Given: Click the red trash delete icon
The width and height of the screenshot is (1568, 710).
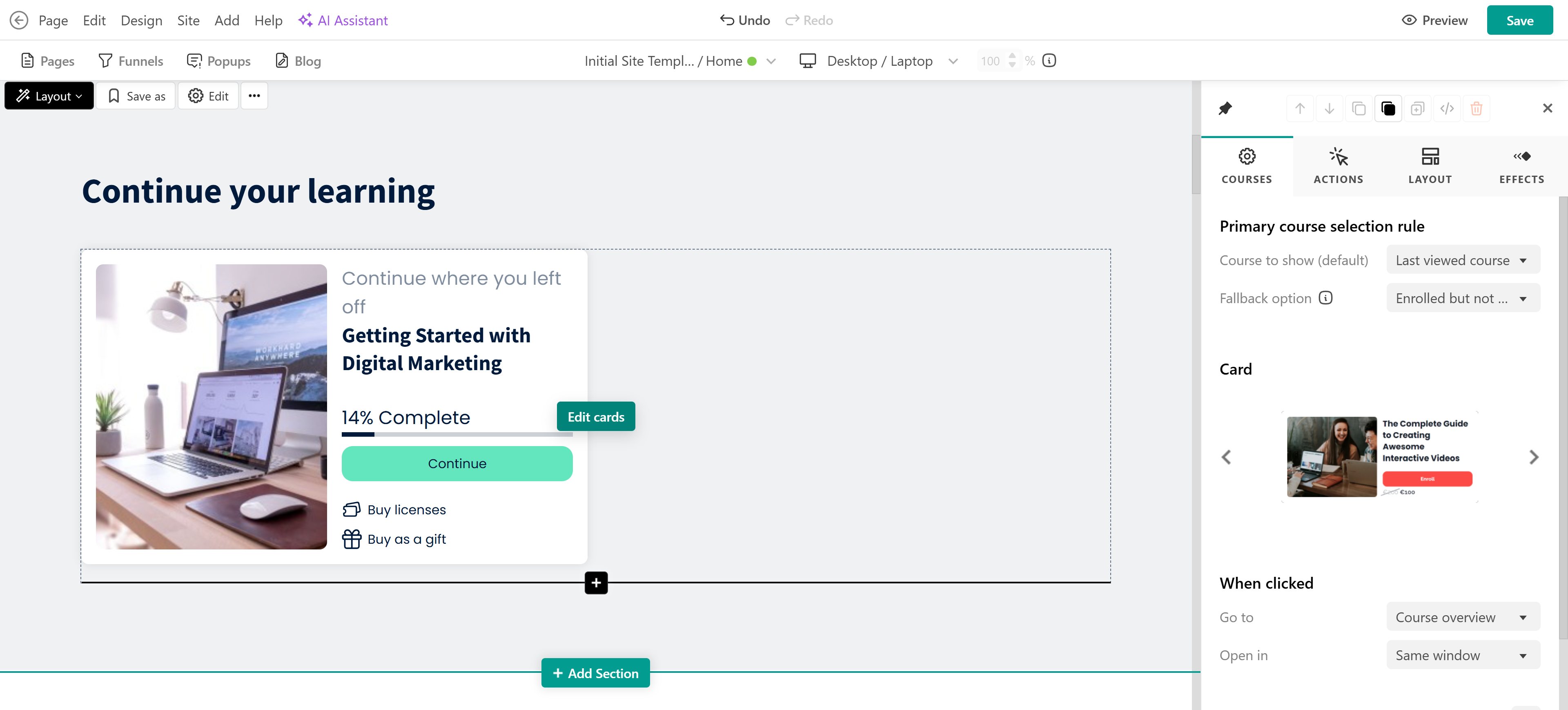Looking at the screenshot, I should (x=1476, y=108).
